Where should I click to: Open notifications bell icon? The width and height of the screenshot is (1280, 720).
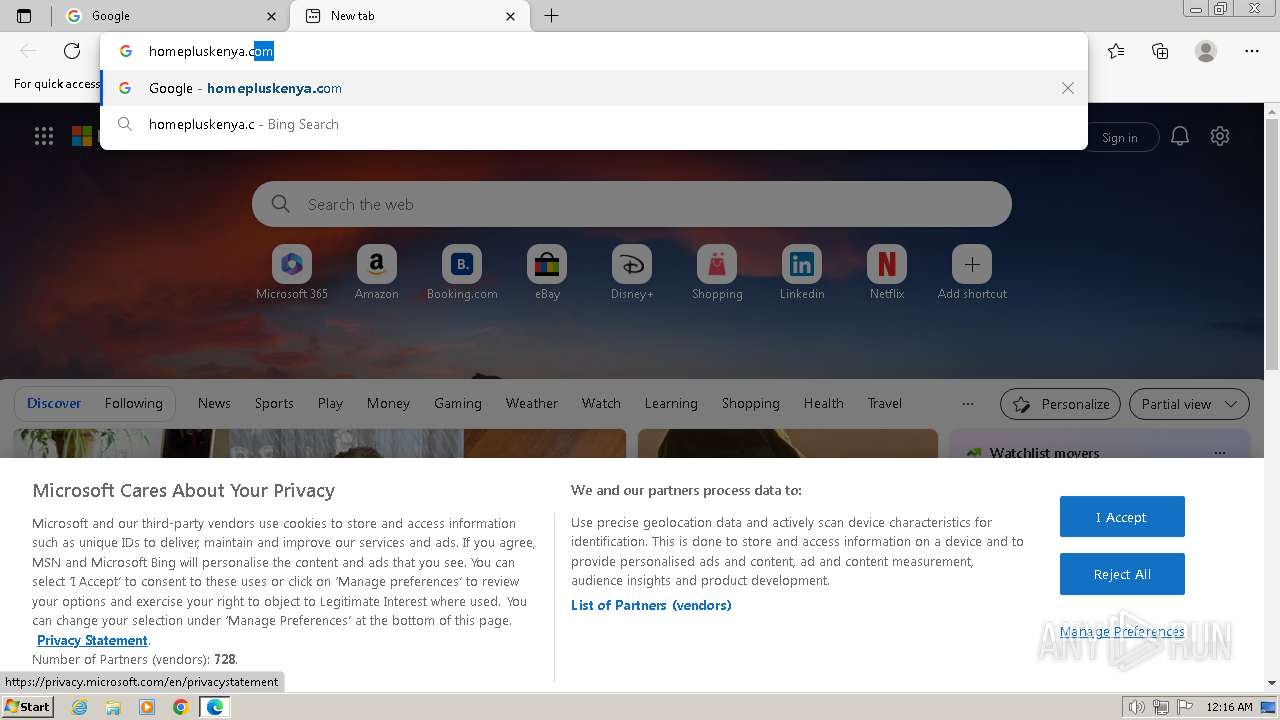click(1180, 136)
